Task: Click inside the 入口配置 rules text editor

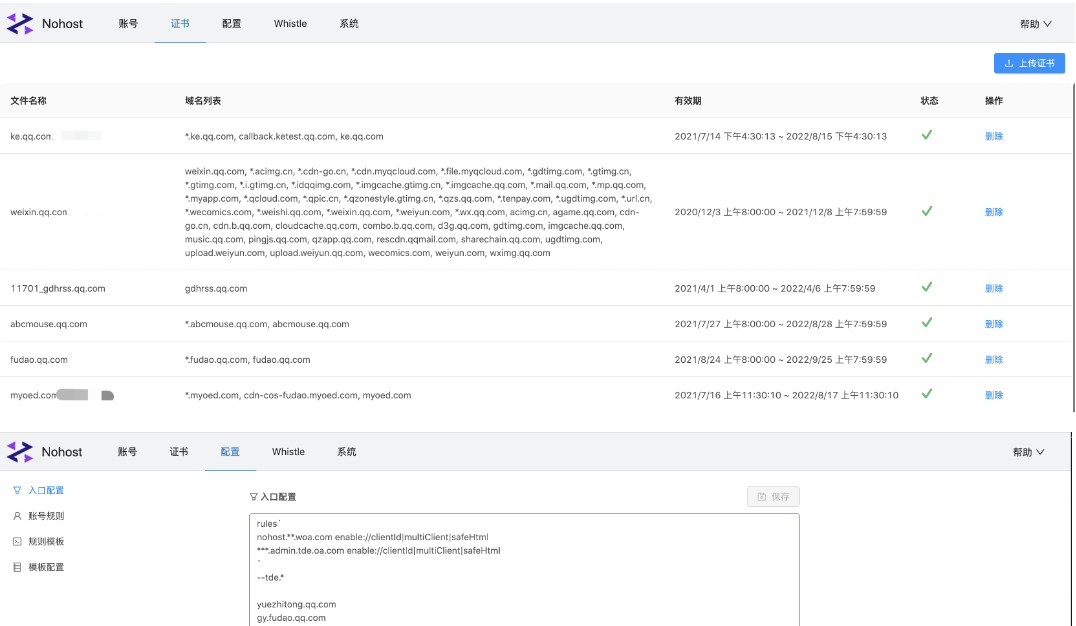Action: tap(524, 570)
